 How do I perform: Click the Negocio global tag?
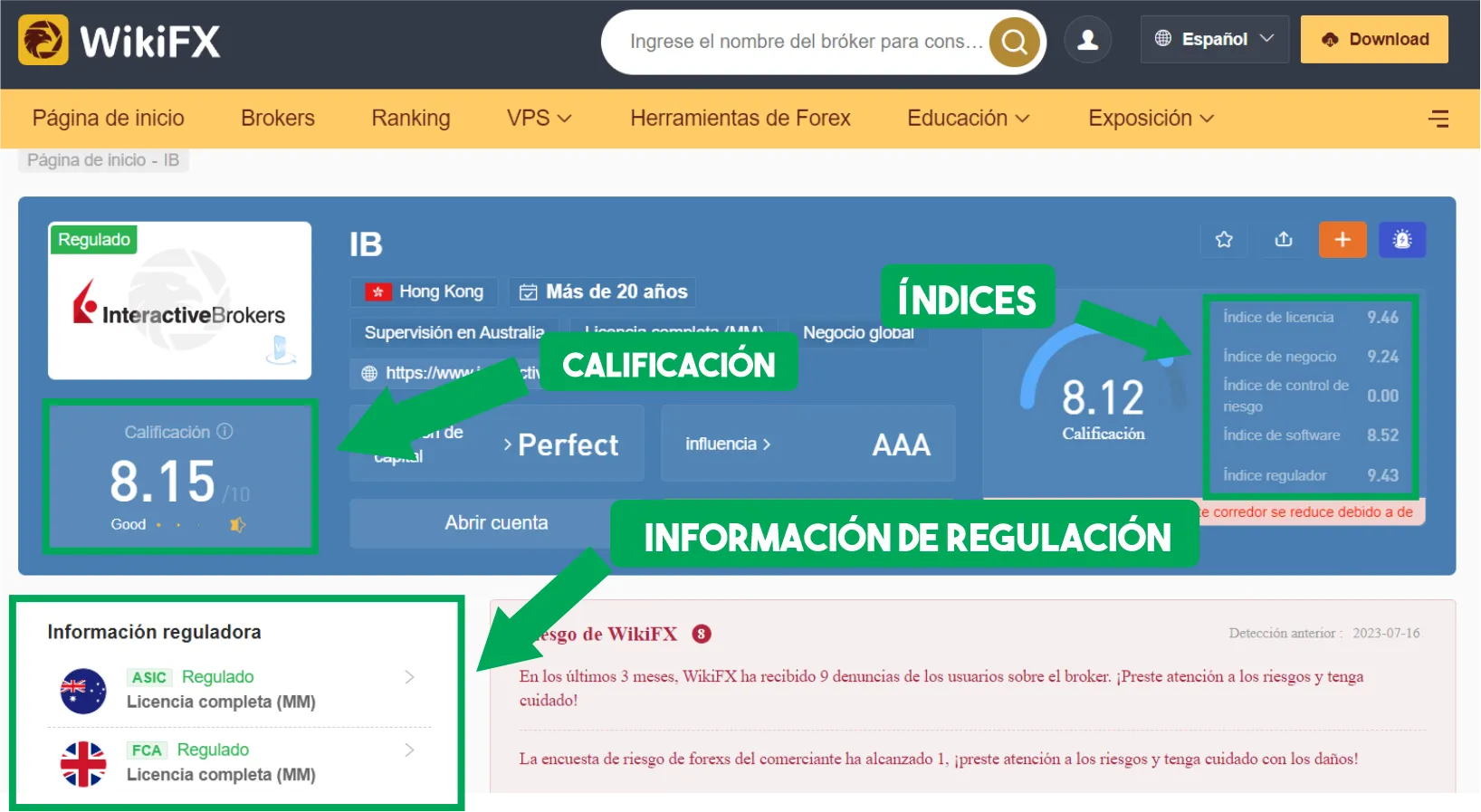(x=858, y=332)
